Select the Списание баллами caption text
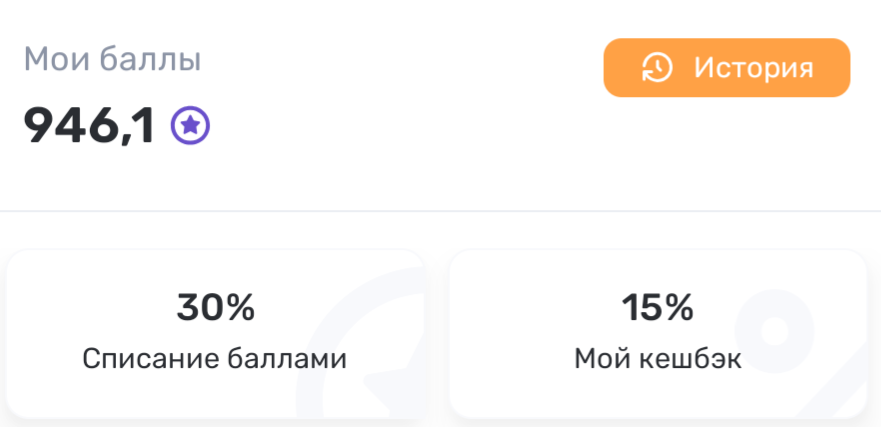The width and height of the screenshot is (881, 427). tap(215, 359)
